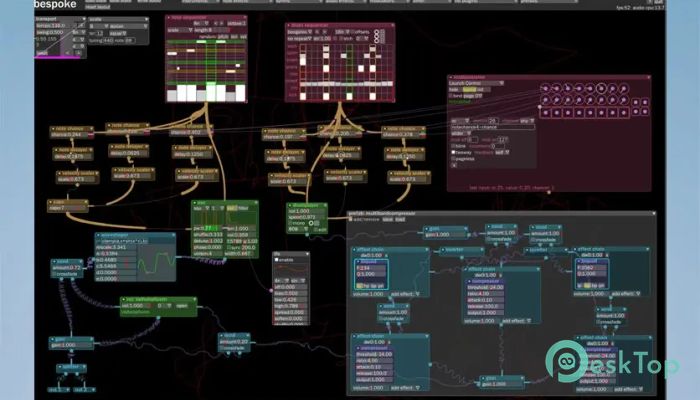Shift drum sequencer pattern left with arrow
This screenshot has height=400, width=700.
coord(317,32)
